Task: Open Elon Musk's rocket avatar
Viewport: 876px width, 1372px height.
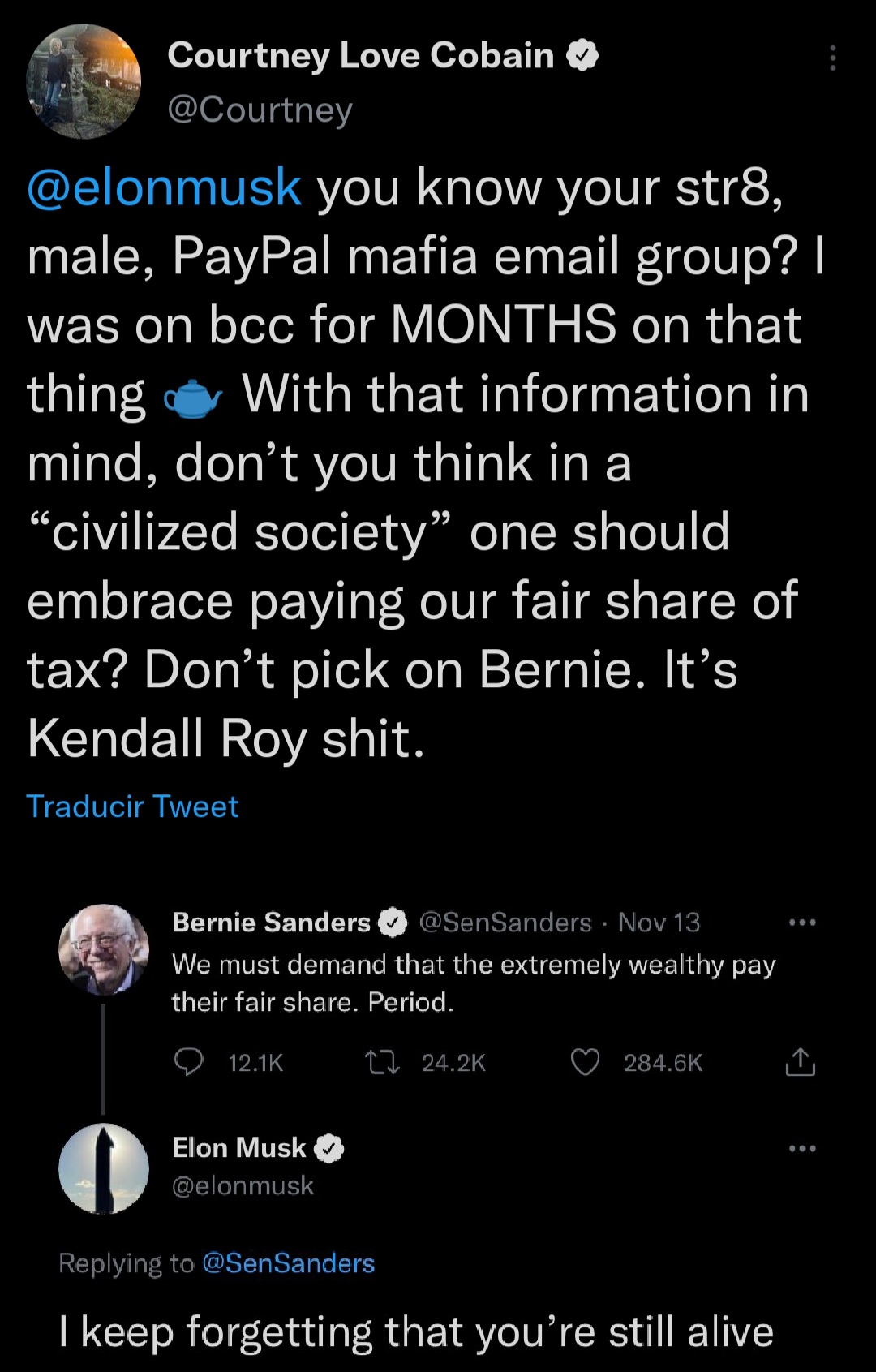Action: [104, 1168]
